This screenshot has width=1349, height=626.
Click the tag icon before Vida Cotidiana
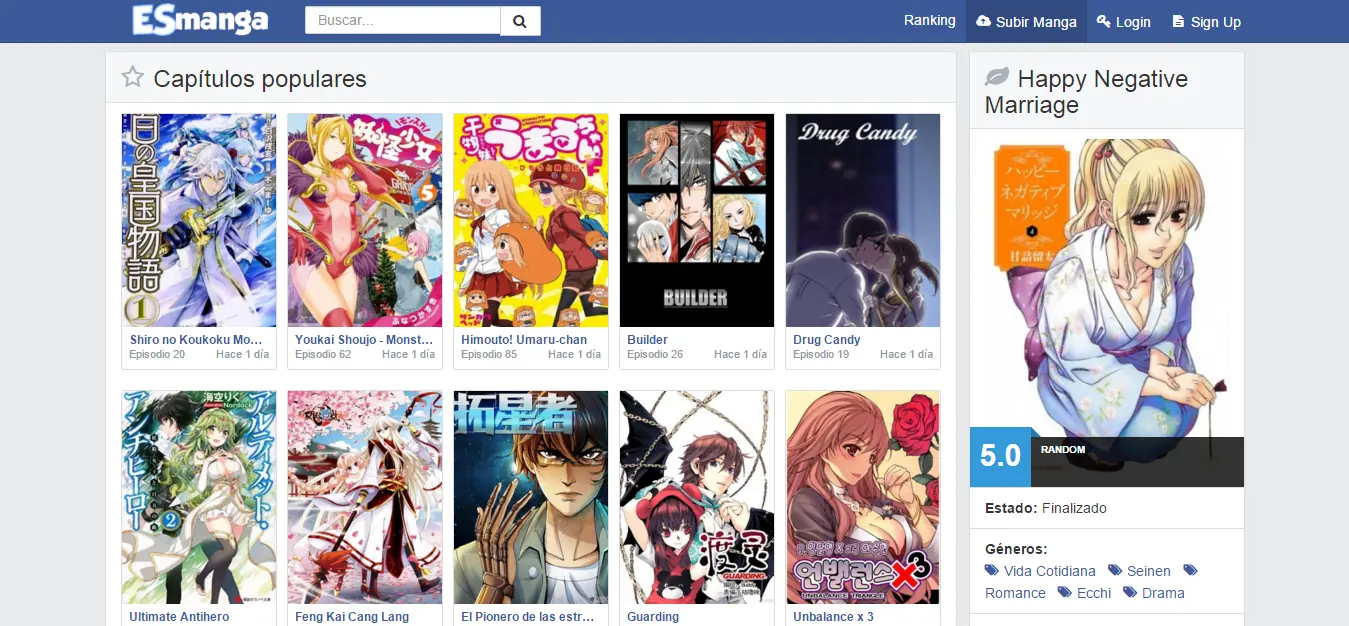[x=992, y=571]
